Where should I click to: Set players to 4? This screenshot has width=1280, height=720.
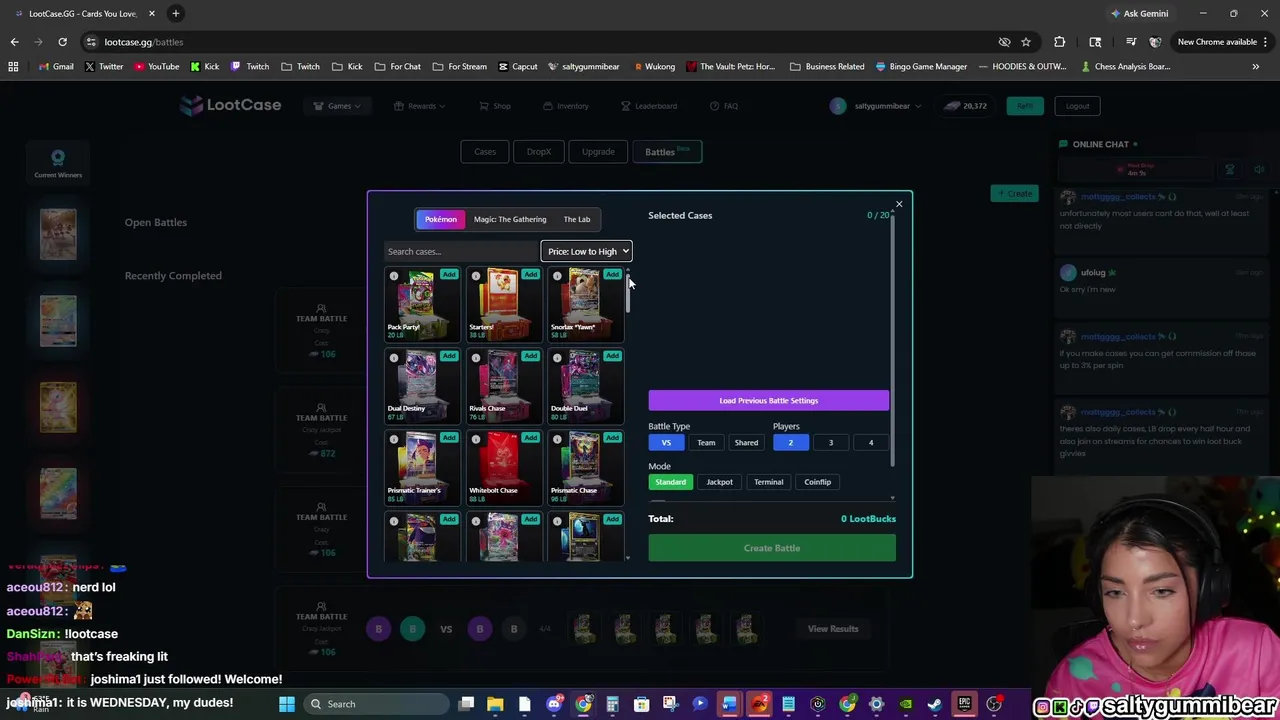point(870,442)
